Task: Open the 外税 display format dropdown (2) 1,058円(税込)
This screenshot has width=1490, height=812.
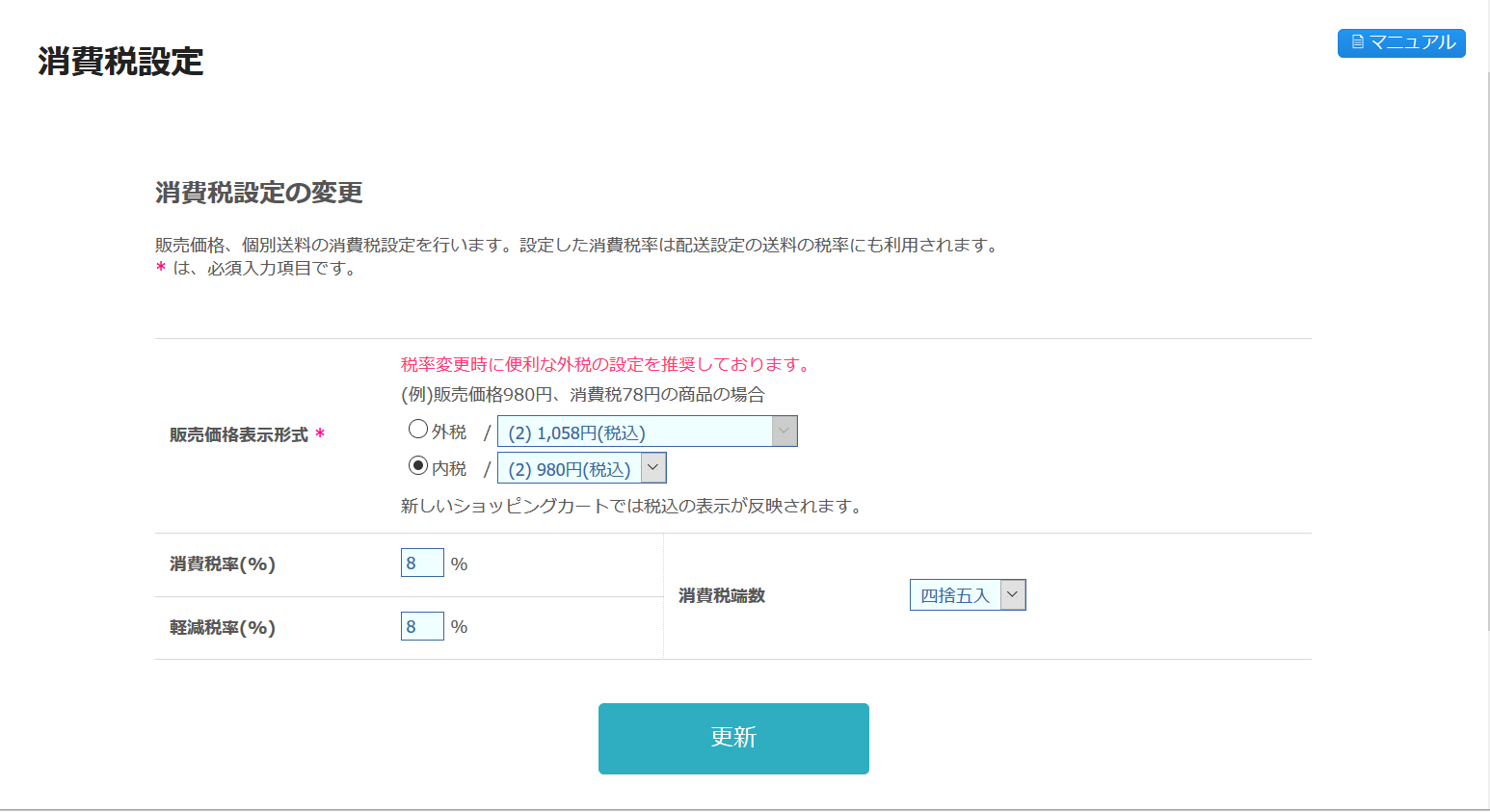Action: pyautogui.click(x=648, y=432)
